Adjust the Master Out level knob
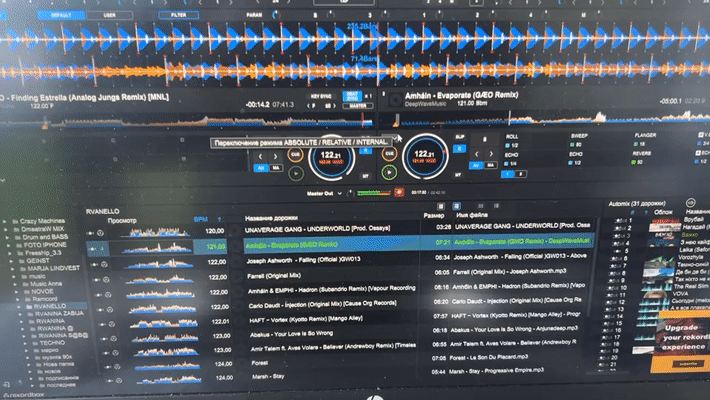 click(350, 193)
